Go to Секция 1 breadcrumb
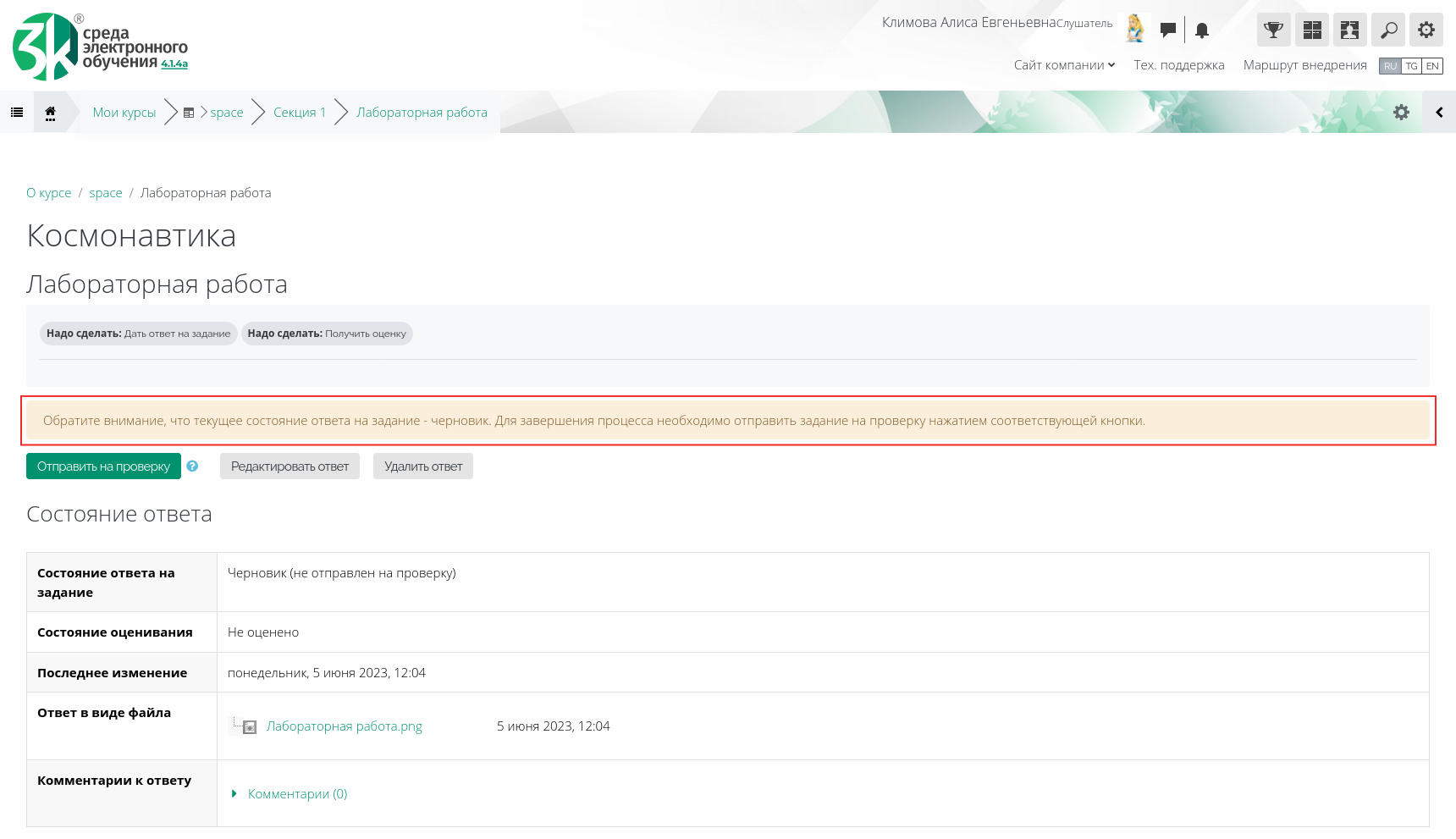 pos(299,113)
